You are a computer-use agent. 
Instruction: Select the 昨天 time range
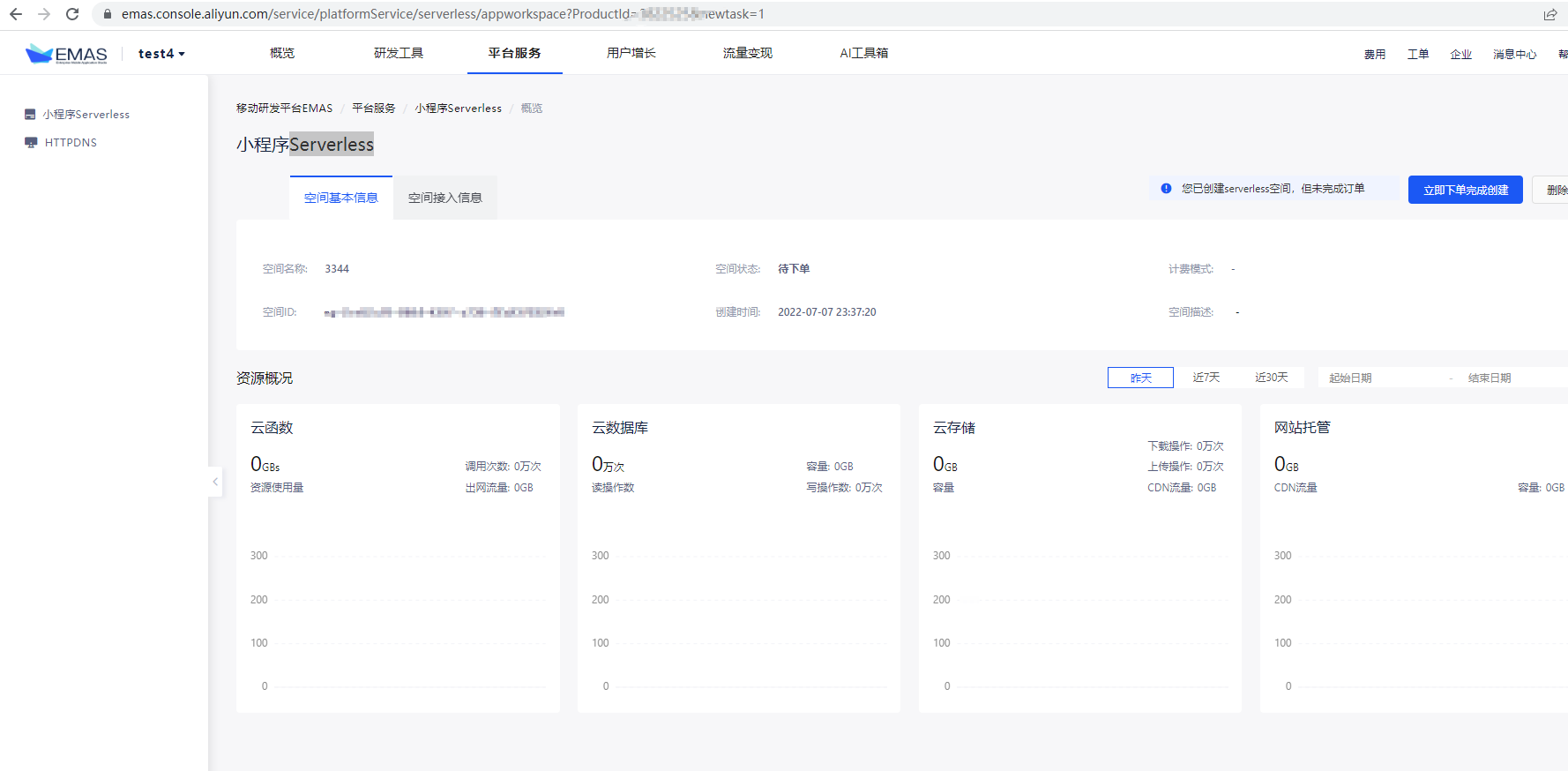point(1140,378)
